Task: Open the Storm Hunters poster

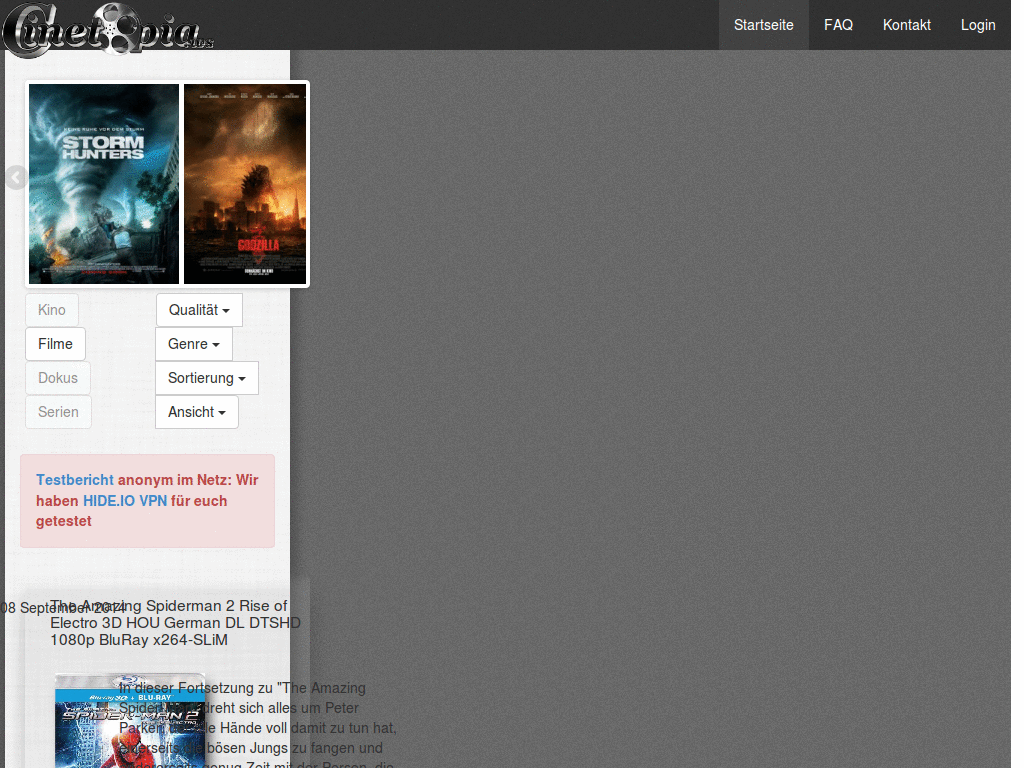Action: (104, 184)
